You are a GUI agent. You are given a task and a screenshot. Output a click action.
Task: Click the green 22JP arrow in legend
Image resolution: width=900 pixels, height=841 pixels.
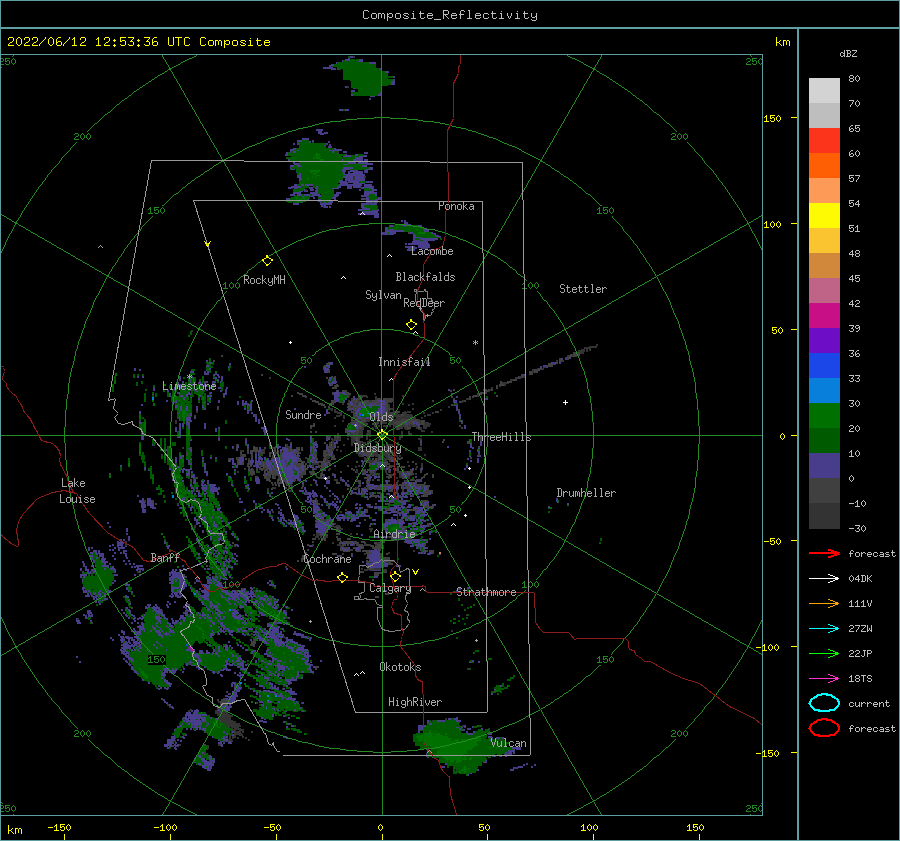coord(824,653)
